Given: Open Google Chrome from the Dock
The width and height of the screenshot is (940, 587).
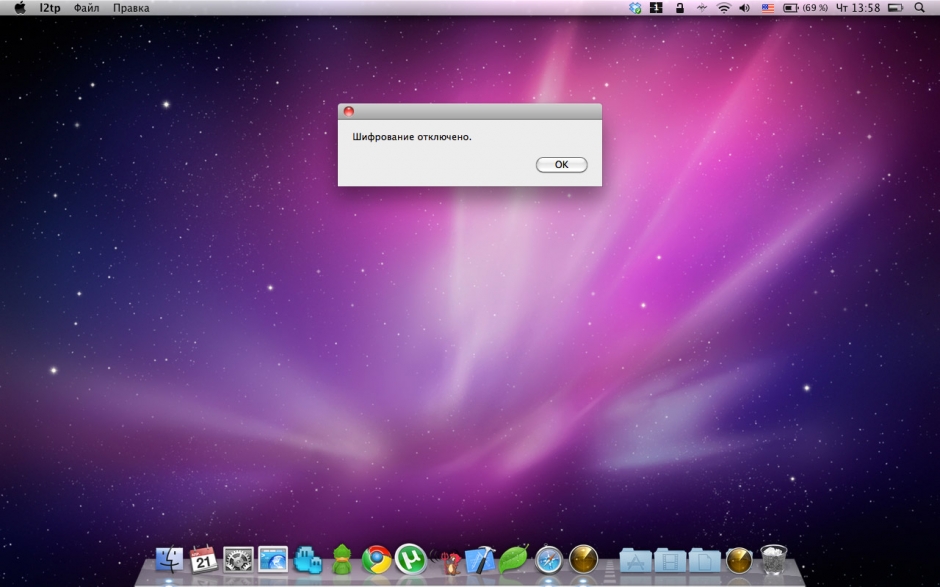Looking at the screenshot, I should point(376,560).
